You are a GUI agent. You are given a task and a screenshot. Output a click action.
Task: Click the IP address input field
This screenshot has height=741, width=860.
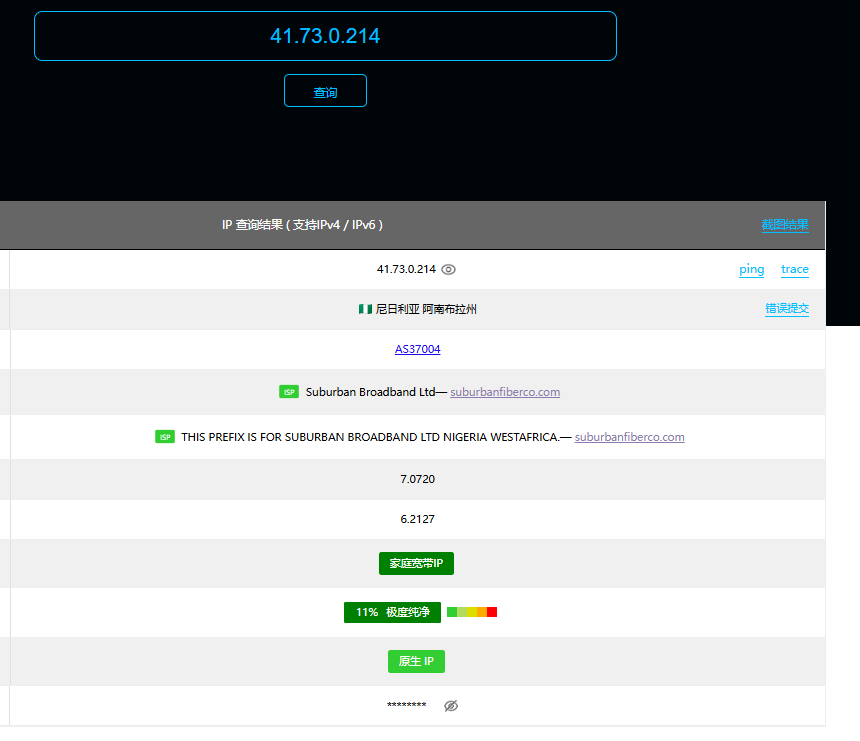[325, 36]
